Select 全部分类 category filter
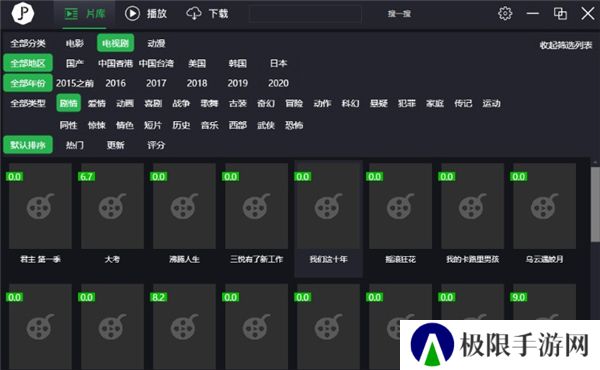The width and height of the screenshot is (600, 370). tap(28, 43)
